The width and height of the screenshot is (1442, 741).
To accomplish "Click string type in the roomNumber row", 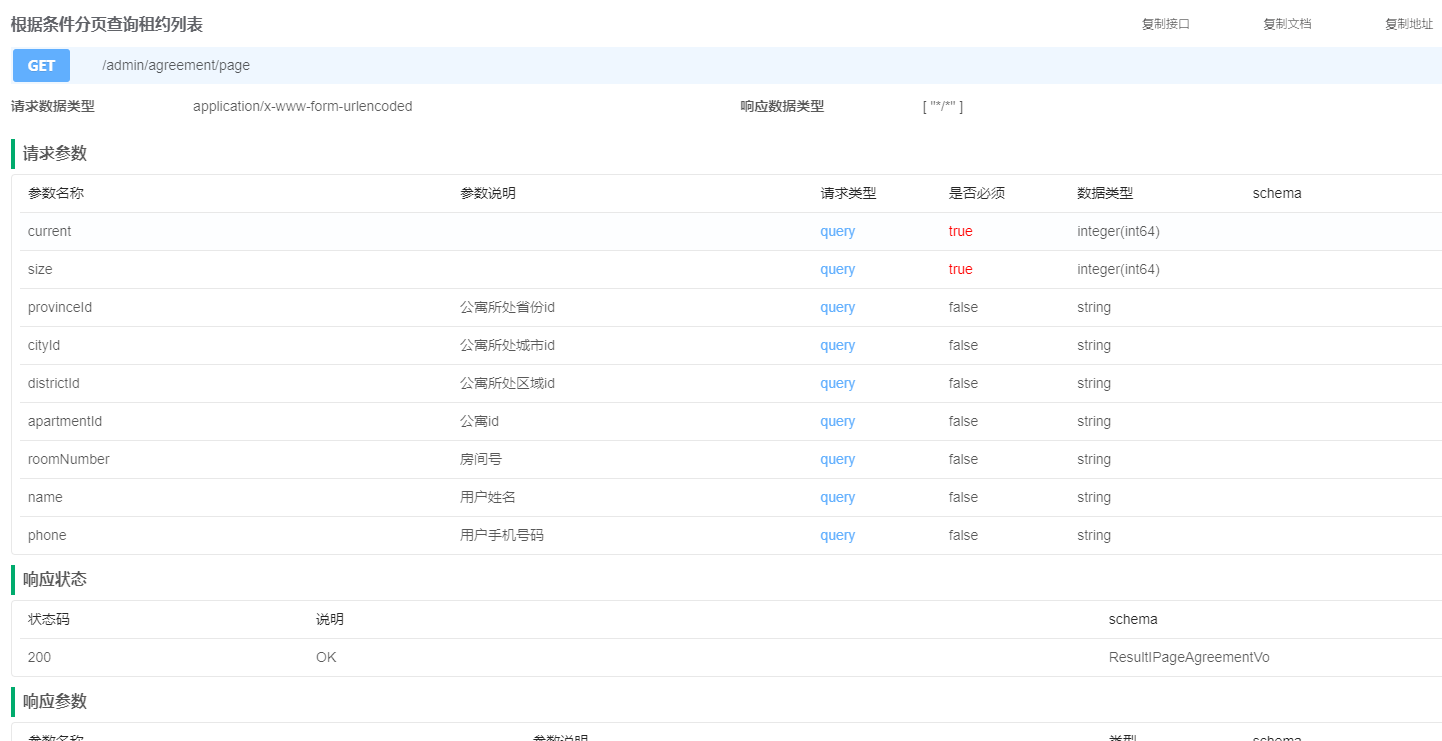I will coord(1094,459).
